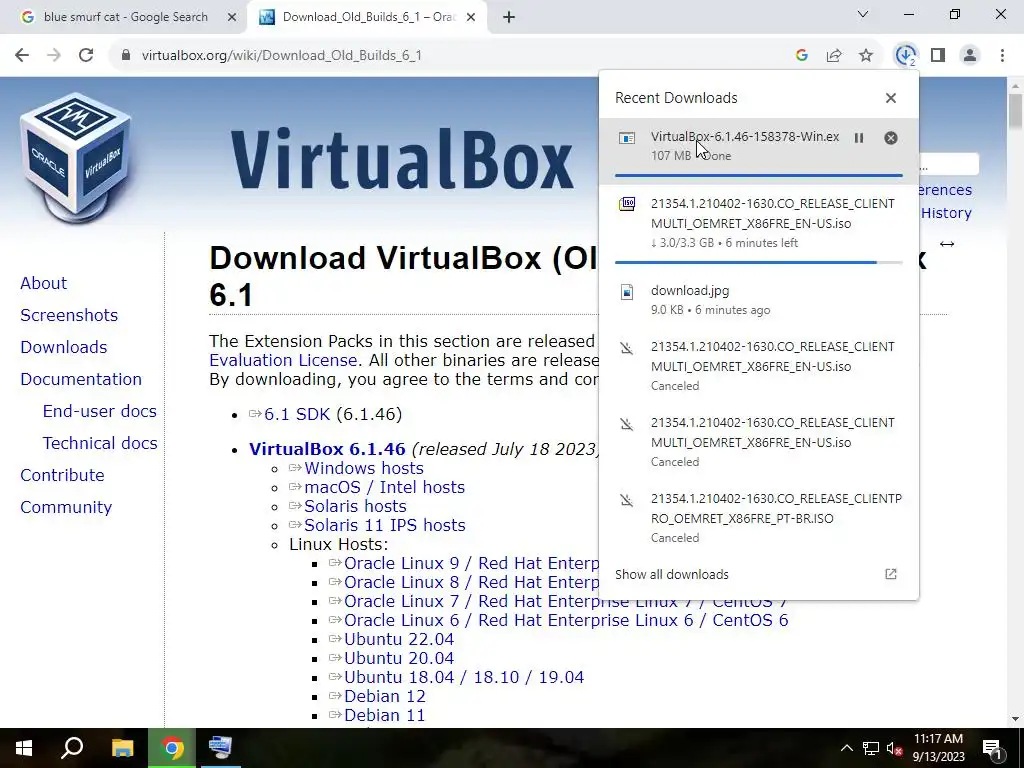Click the Google icon in address bar
The image size is (1024, 768).
[x=802, y=56]
